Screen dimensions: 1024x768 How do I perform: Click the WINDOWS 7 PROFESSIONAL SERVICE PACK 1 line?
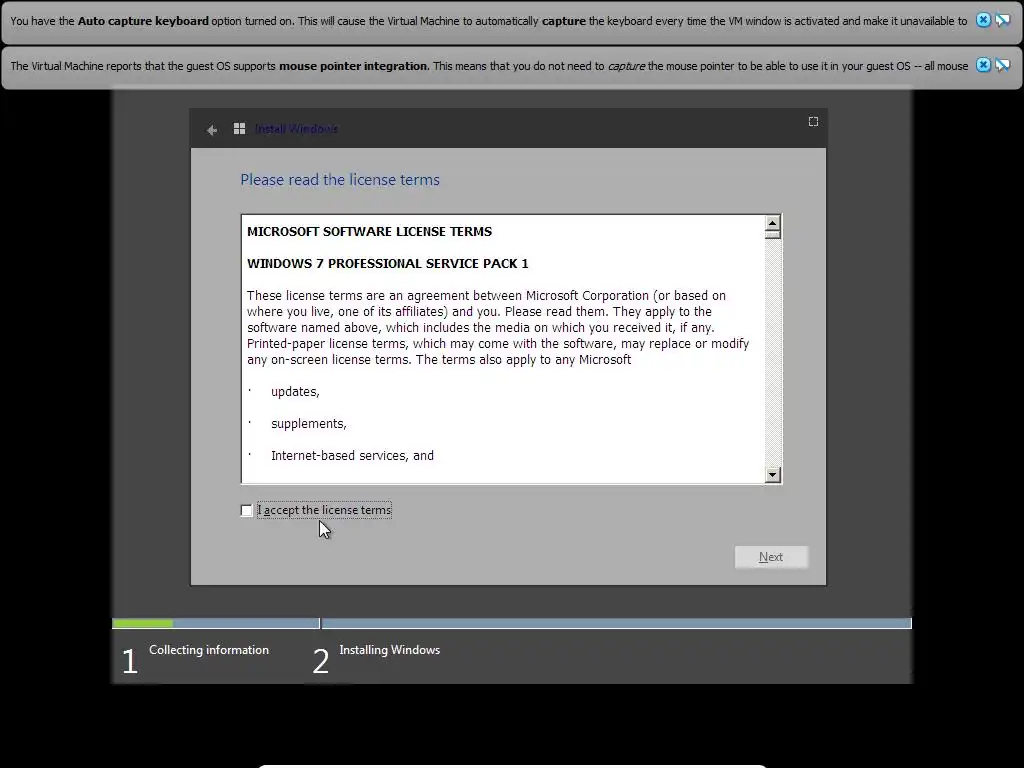388,263
